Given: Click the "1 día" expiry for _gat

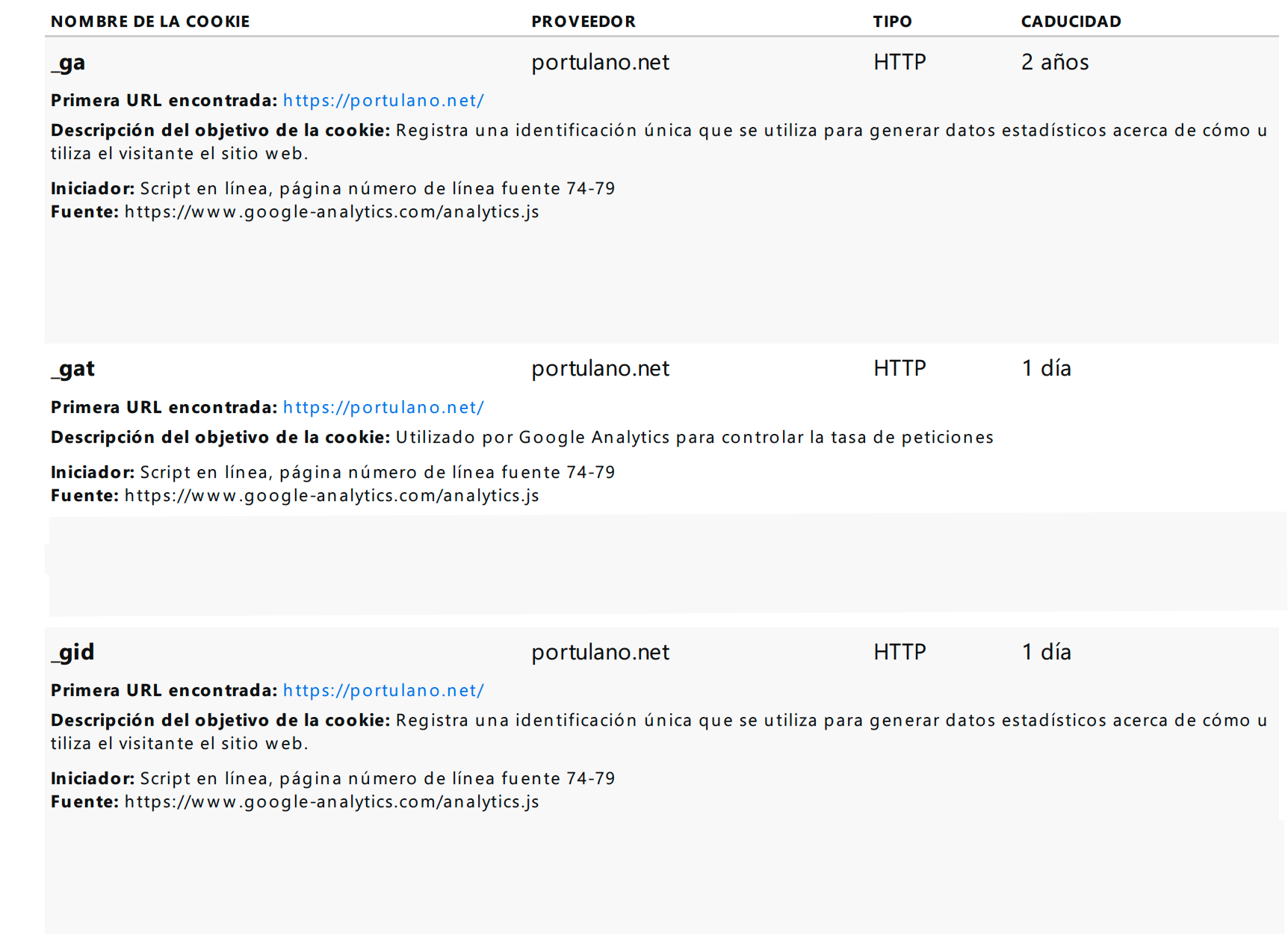Looking at the screenshot, I should (1046, 369).
